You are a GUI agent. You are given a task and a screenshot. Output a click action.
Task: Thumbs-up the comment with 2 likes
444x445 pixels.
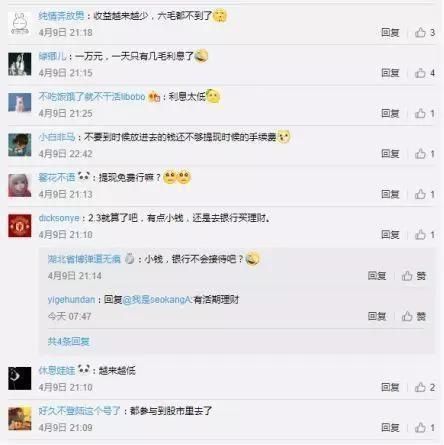425,387
